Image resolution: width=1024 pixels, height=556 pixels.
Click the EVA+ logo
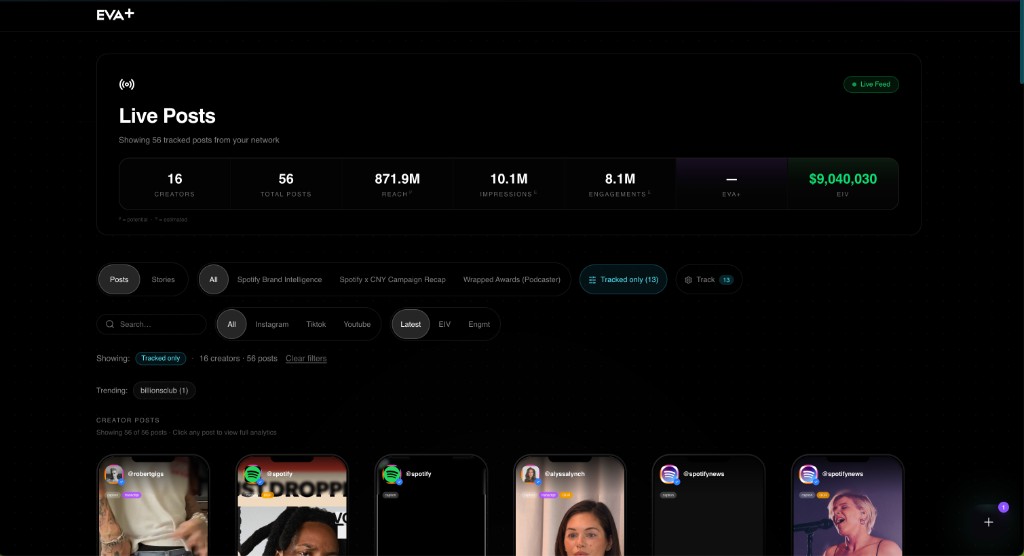pos(115,14)
